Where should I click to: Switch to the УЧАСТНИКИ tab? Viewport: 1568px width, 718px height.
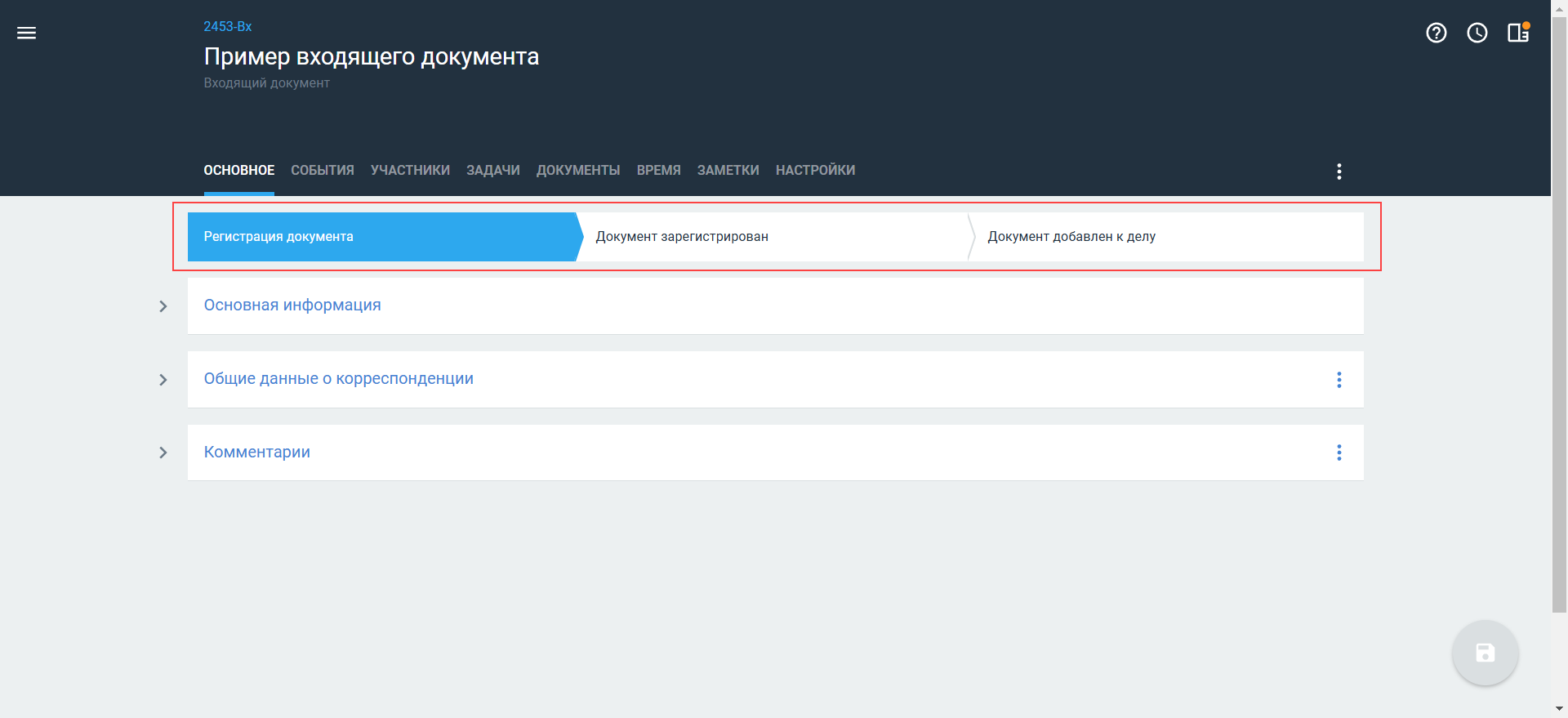click(410, 170)
